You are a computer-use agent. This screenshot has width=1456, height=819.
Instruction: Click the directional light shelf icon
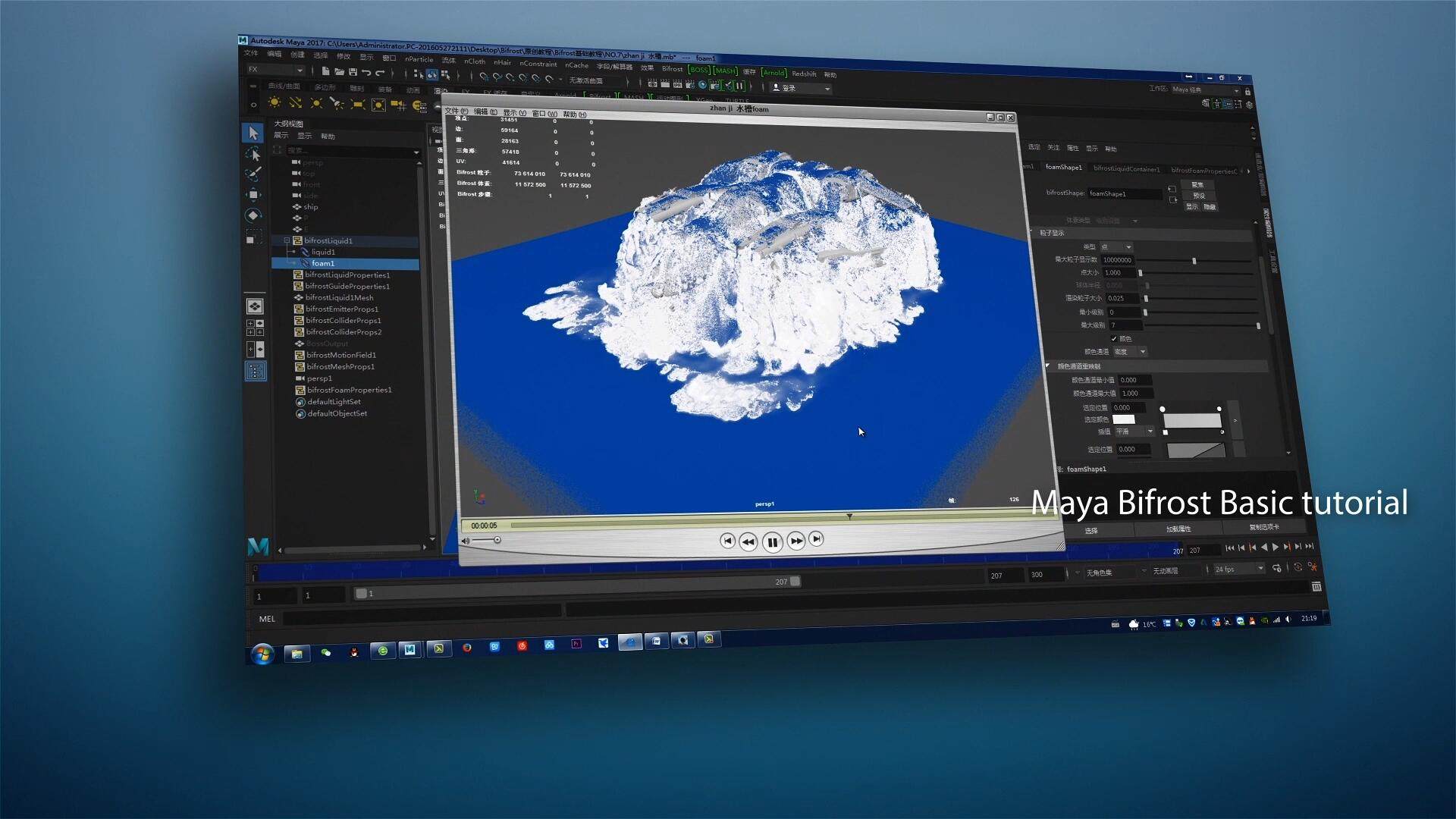295,103
